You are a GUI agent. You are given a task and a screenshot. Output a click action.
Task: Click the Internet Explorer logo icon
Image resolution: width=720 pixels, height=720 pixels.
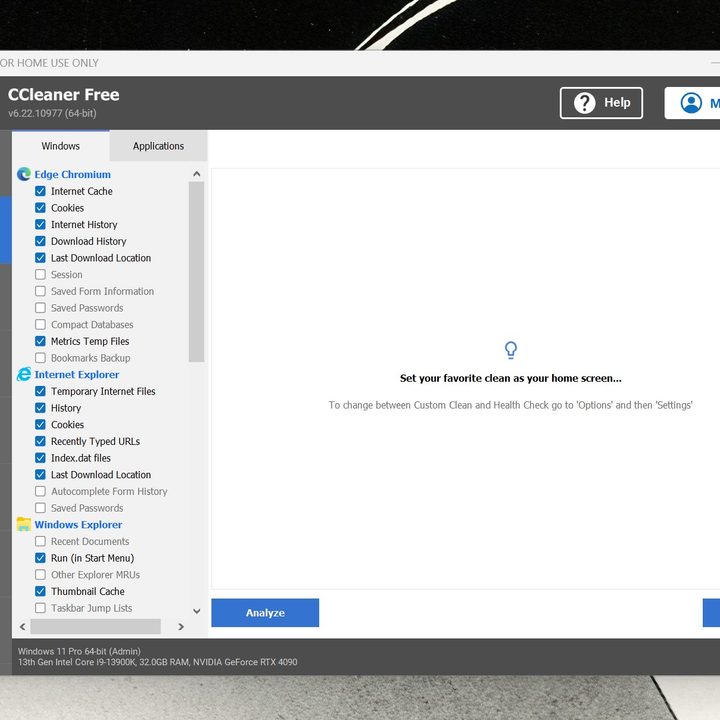24,374
